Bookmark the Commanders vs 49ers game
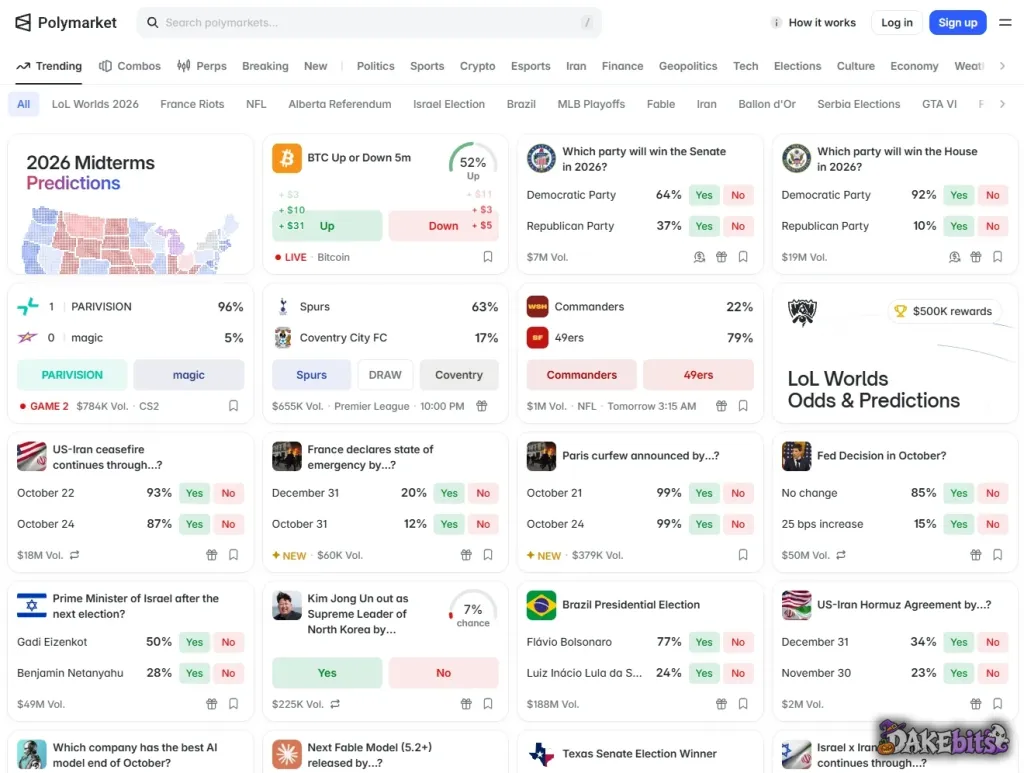Image resolution: width=1024 pixels, height=773 pixels. [x=743, y=405]
